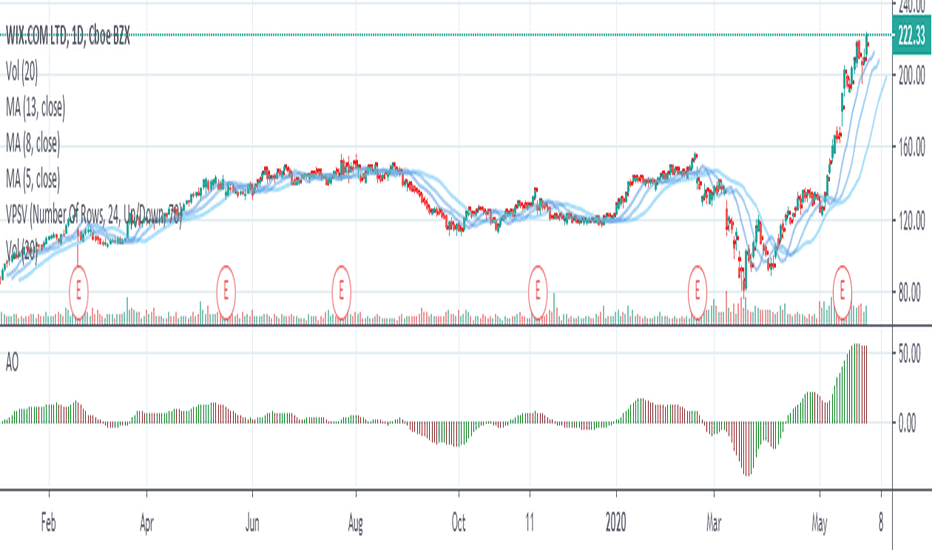
Task: Click the 50.00 label on AO scale
Action: 909,354
